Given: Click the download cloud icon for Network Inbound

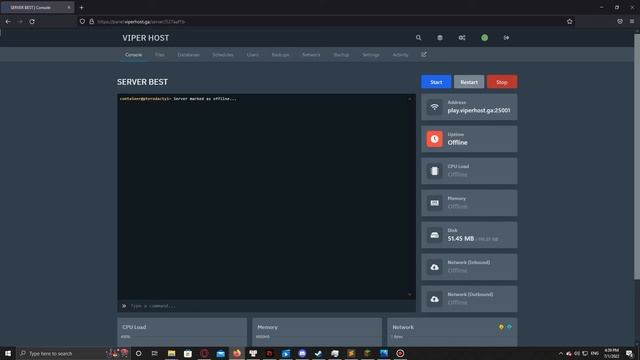Looking at the screenshot, I should pyautogui.click(x=434, y=267).
